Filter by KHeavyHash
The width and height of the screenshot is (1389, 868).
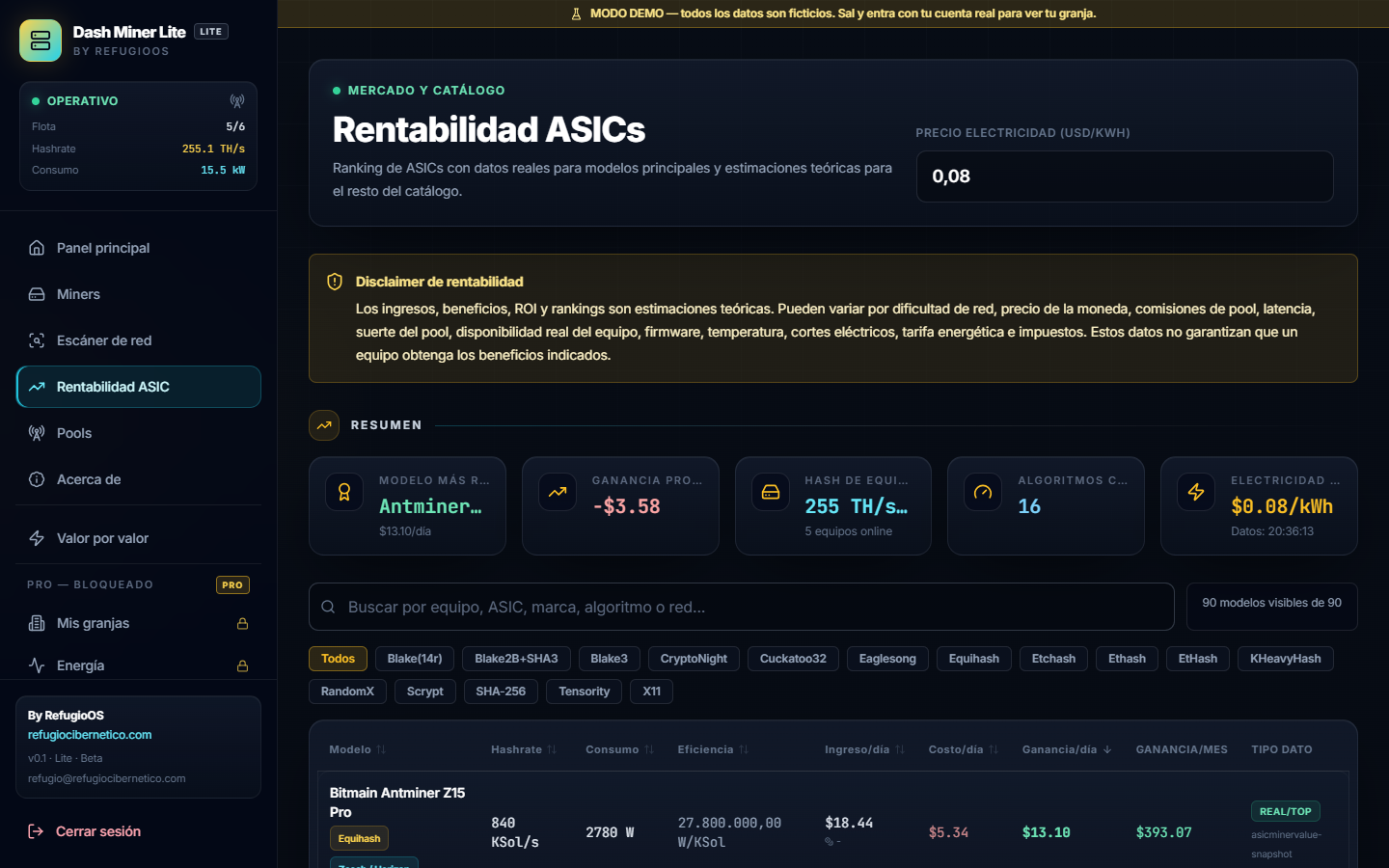[x=1286, y=659]
